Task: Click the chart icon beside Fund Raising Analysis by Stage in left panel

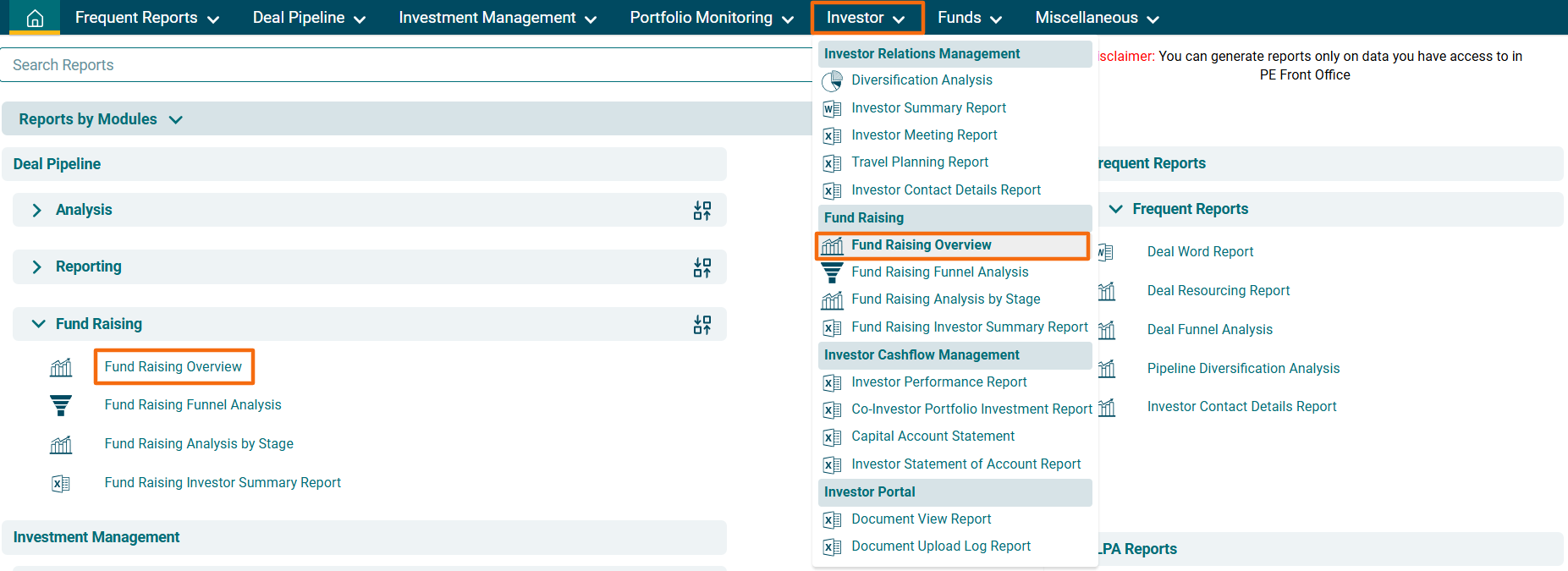Action: point(61,445)
